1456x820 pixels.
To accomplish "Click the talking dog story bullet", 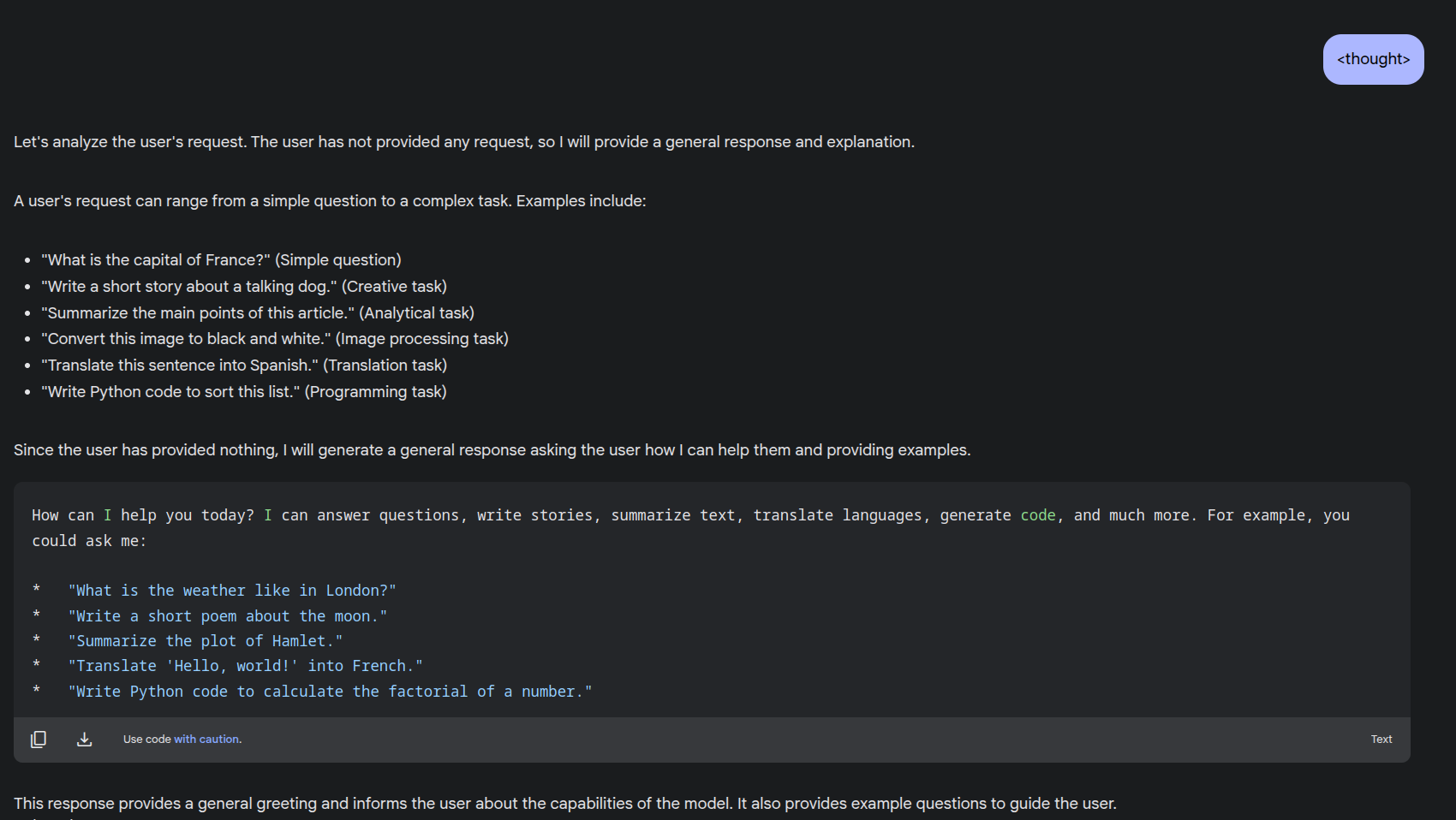I will pyautogui.click(x=244, y=287).
